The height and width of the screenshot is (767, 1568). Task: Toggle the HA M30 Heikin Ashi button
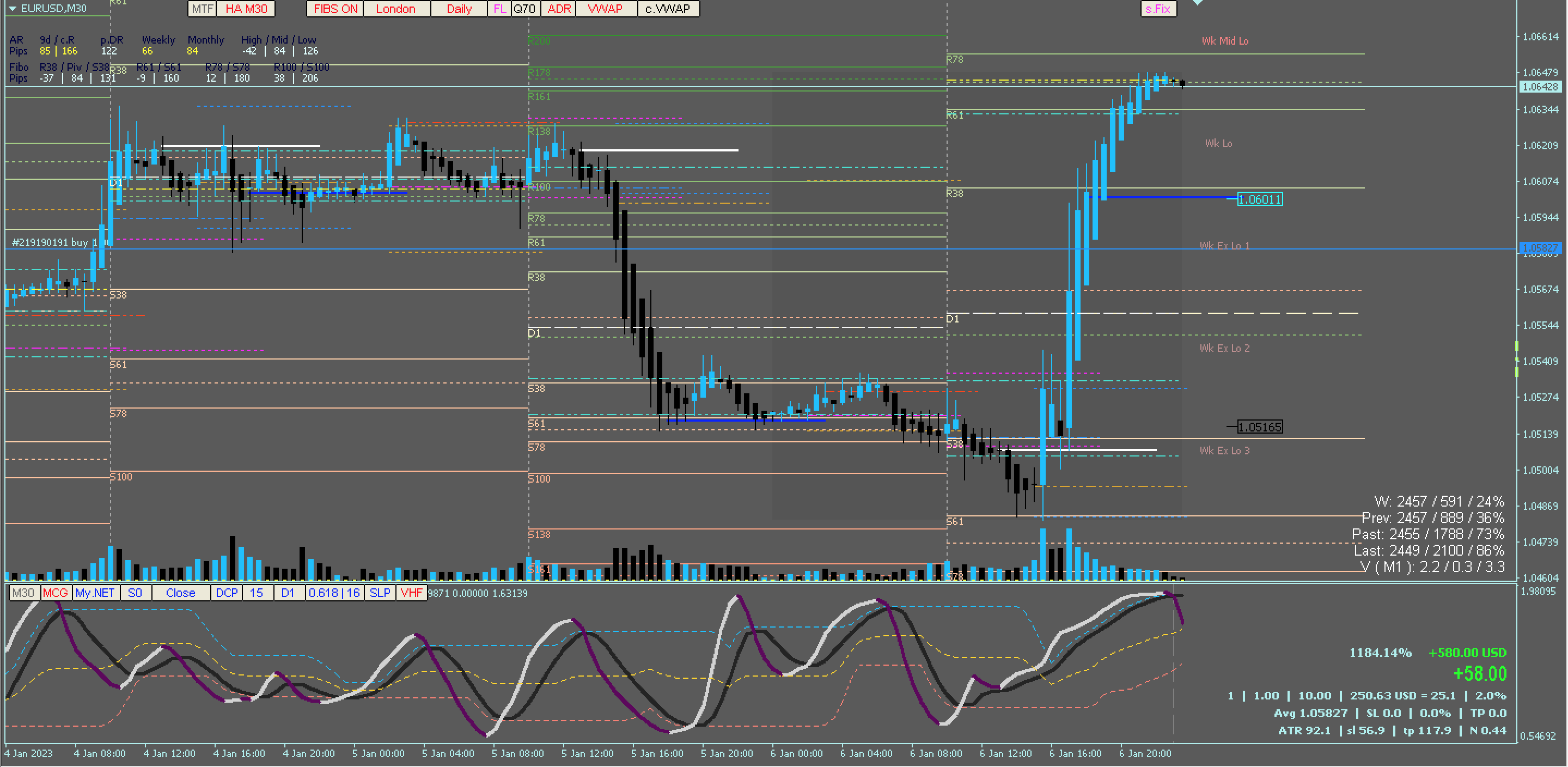pos(246,9)
